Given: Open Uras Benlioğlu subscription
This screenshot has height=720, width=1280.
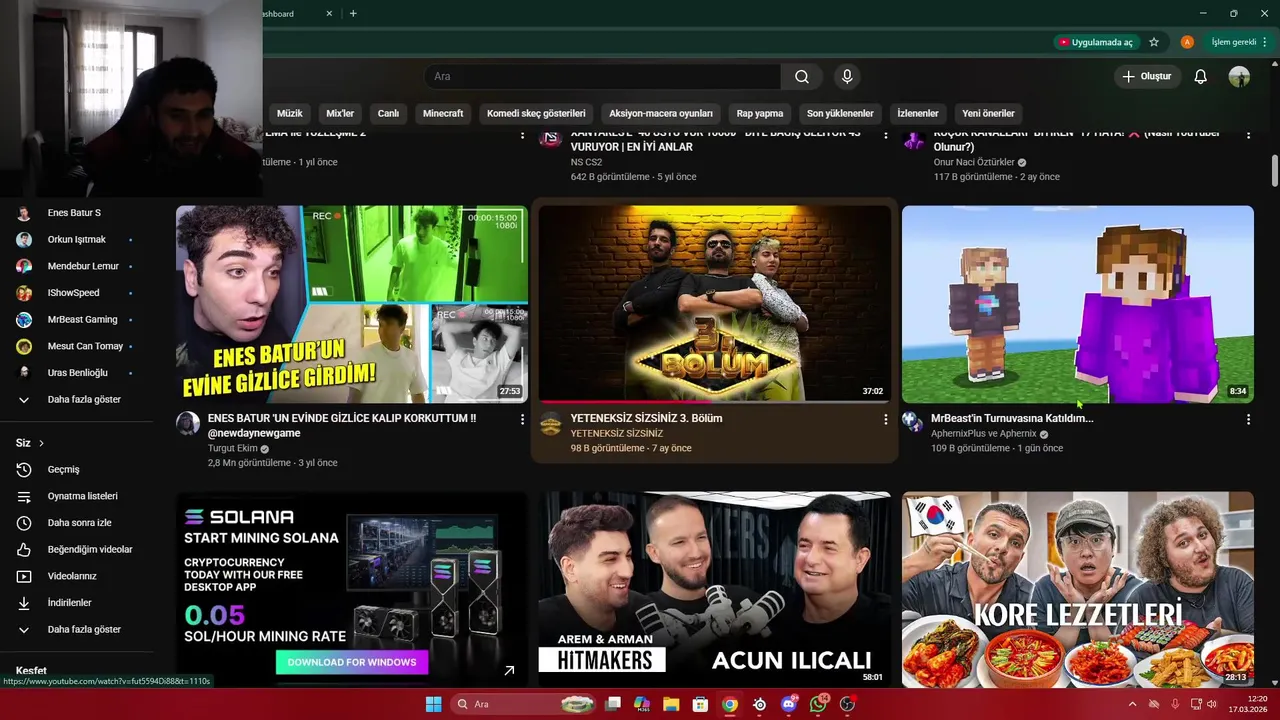Looking at the screenshot, I should (80, 373).
